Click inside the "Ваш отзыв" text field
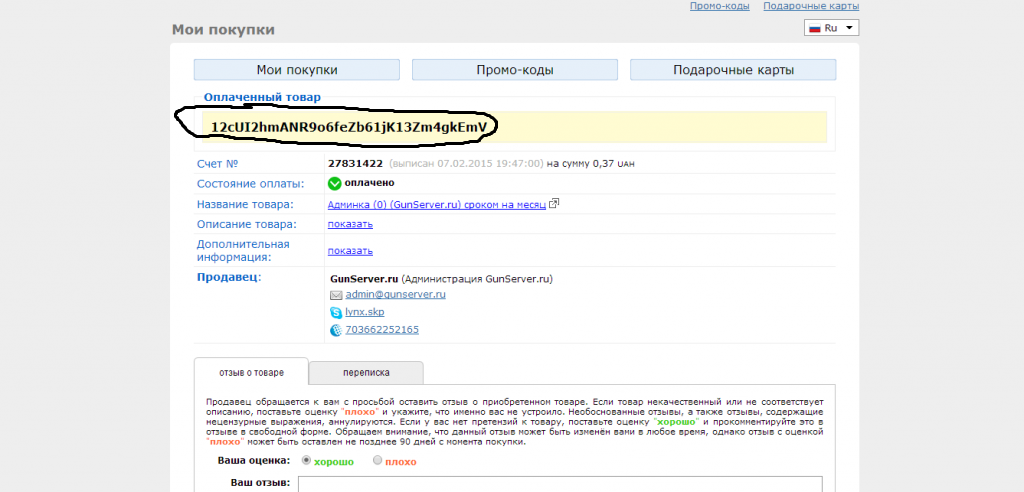1024x492 pixels. pyautogui.click(x=560, y=483)
